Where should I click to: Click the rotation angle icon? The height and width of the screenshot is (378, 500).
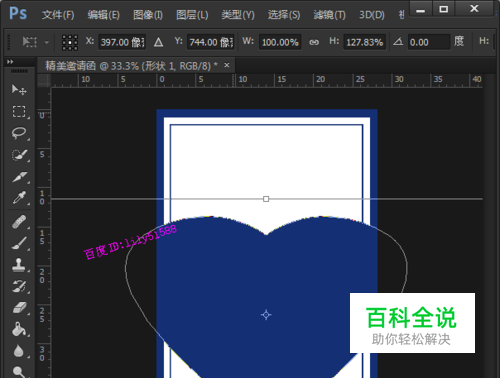pos(398,42)
